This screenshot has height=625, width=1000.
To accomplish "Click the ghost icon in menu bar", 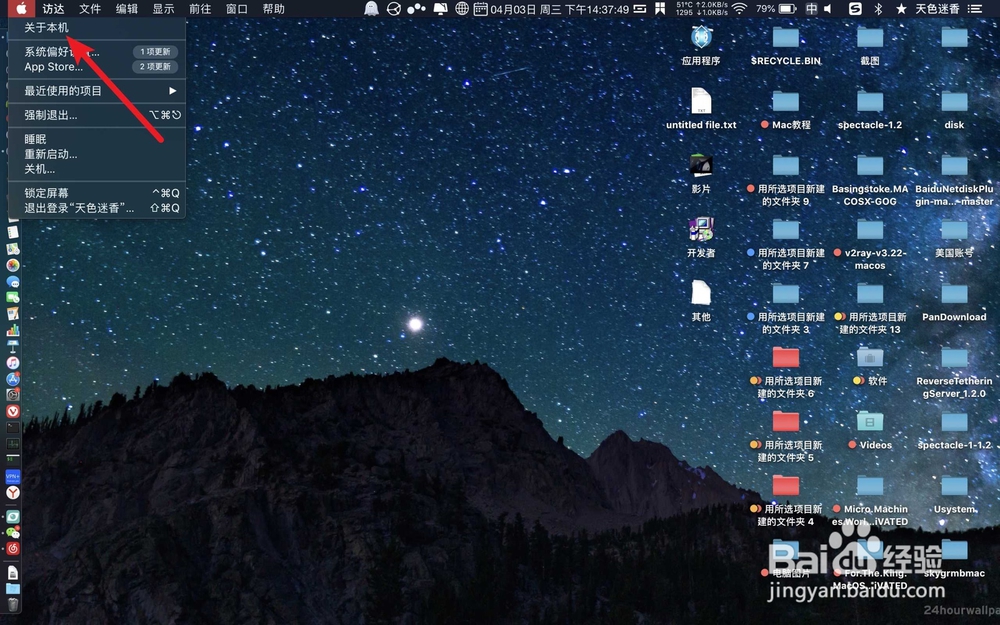I will [x=371, y=8].
